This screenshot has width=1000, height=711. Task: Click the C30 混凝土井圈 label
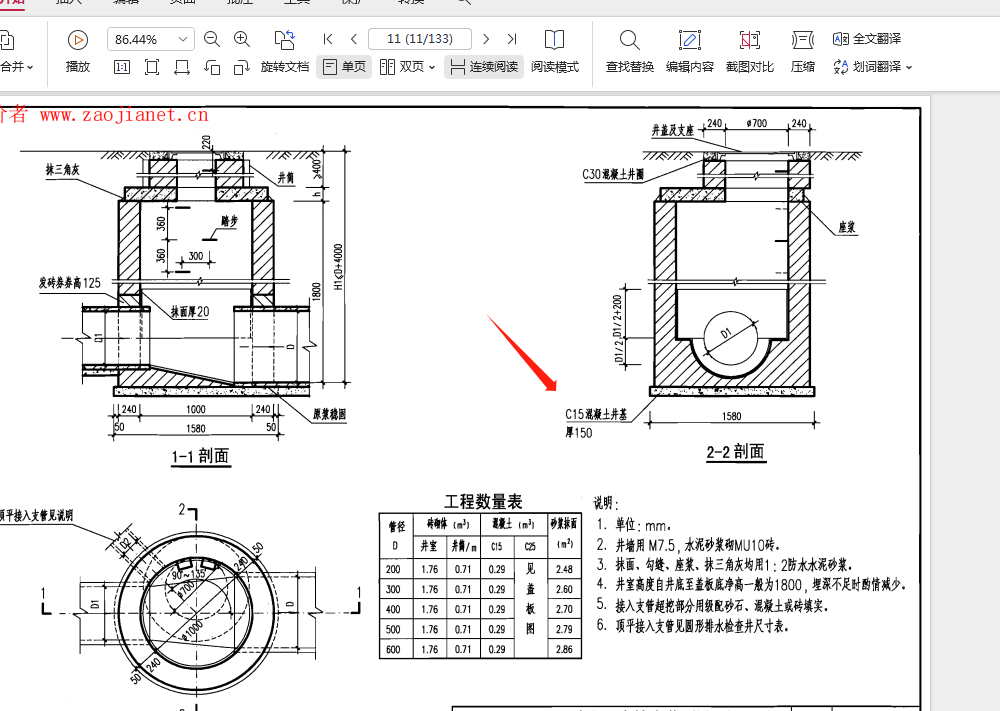(x=613, y=174)
